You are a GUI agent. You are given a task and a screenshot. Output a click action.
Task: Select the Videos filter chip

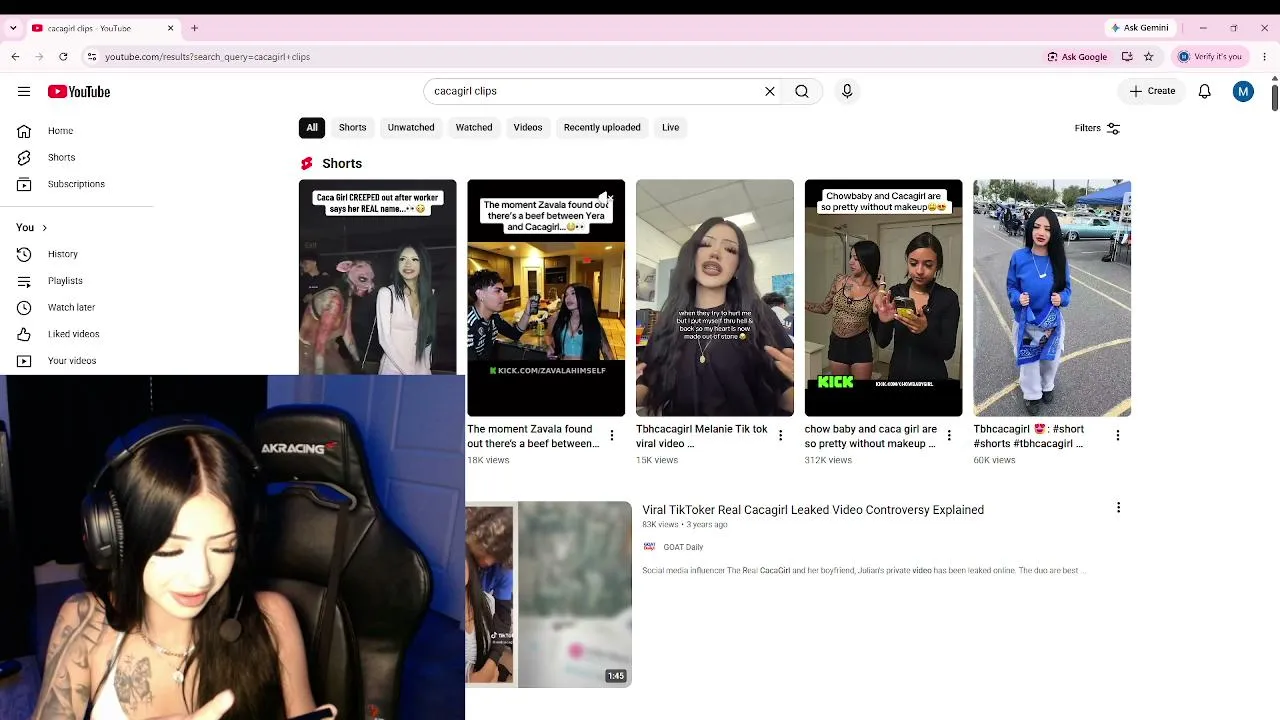(528, 128)
